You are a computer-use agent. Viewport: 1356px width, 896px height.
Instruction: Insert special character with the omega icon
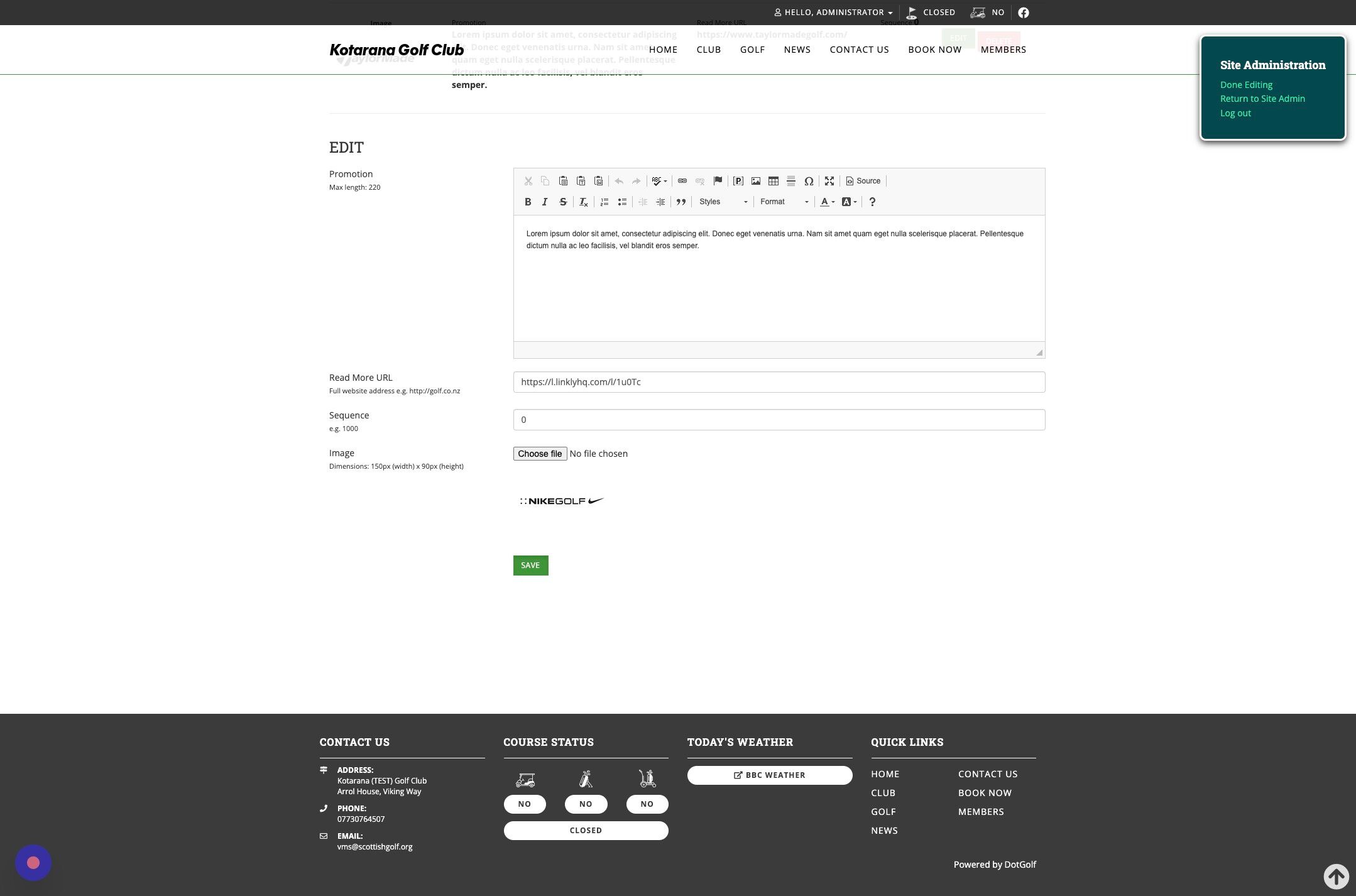pos(809,181)
